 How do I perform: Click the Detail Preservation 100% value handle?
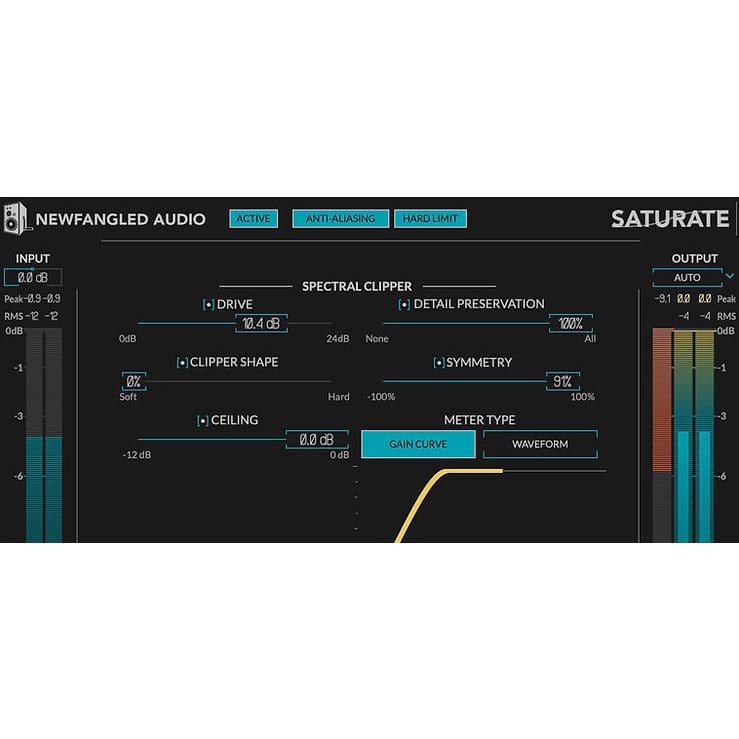571,323
